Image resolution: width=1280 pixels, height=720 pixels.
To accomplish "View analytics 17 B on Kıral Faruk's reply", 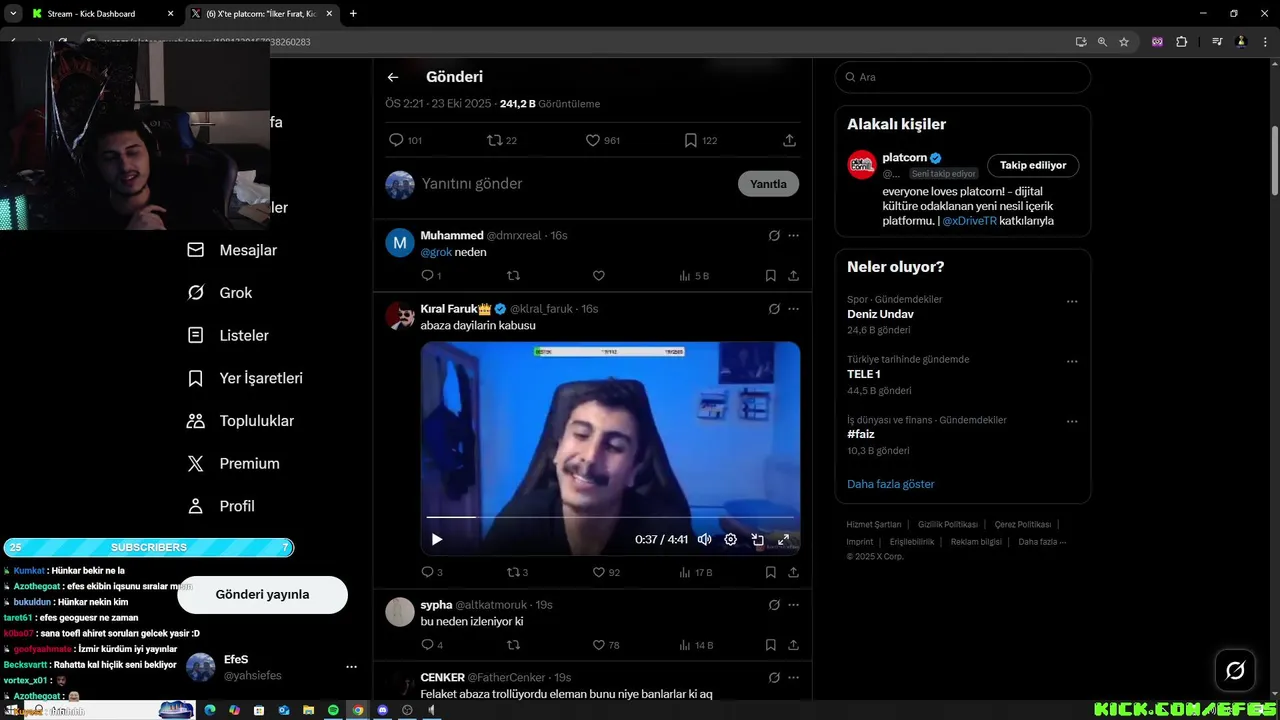I will (x=695, y=573).
